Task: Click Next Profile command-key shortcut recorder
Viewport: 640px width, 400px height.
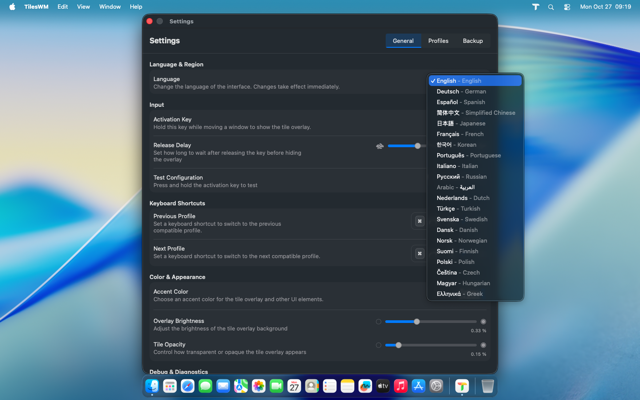Action: (x=419, y=253)
